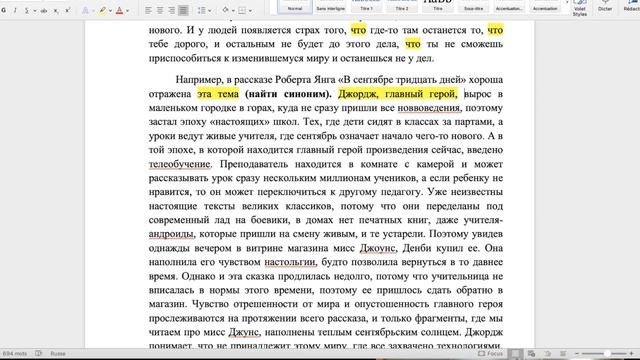Viewport: 640px width, 360px height.
Task: Enable Focus mode
Action: 491,353
